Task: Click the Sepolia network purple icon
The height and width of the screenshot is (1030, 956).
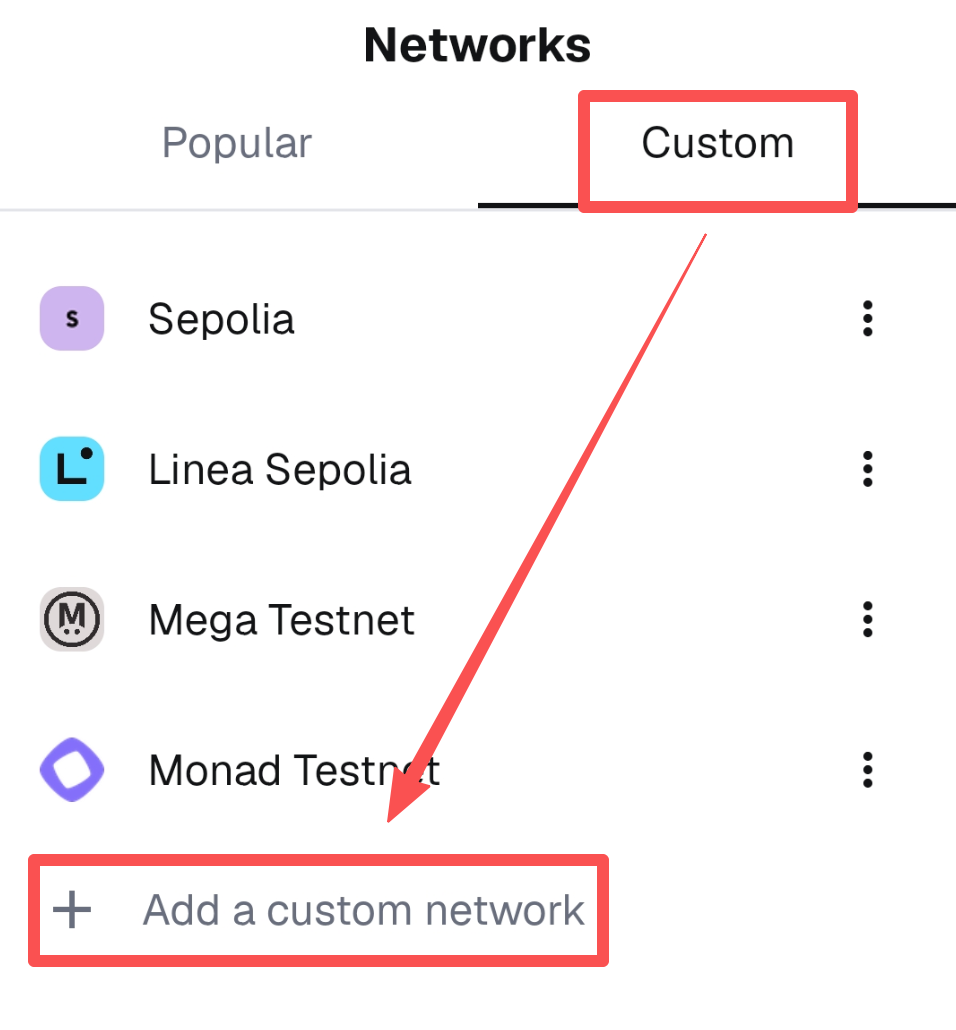Action: (72, 319)
